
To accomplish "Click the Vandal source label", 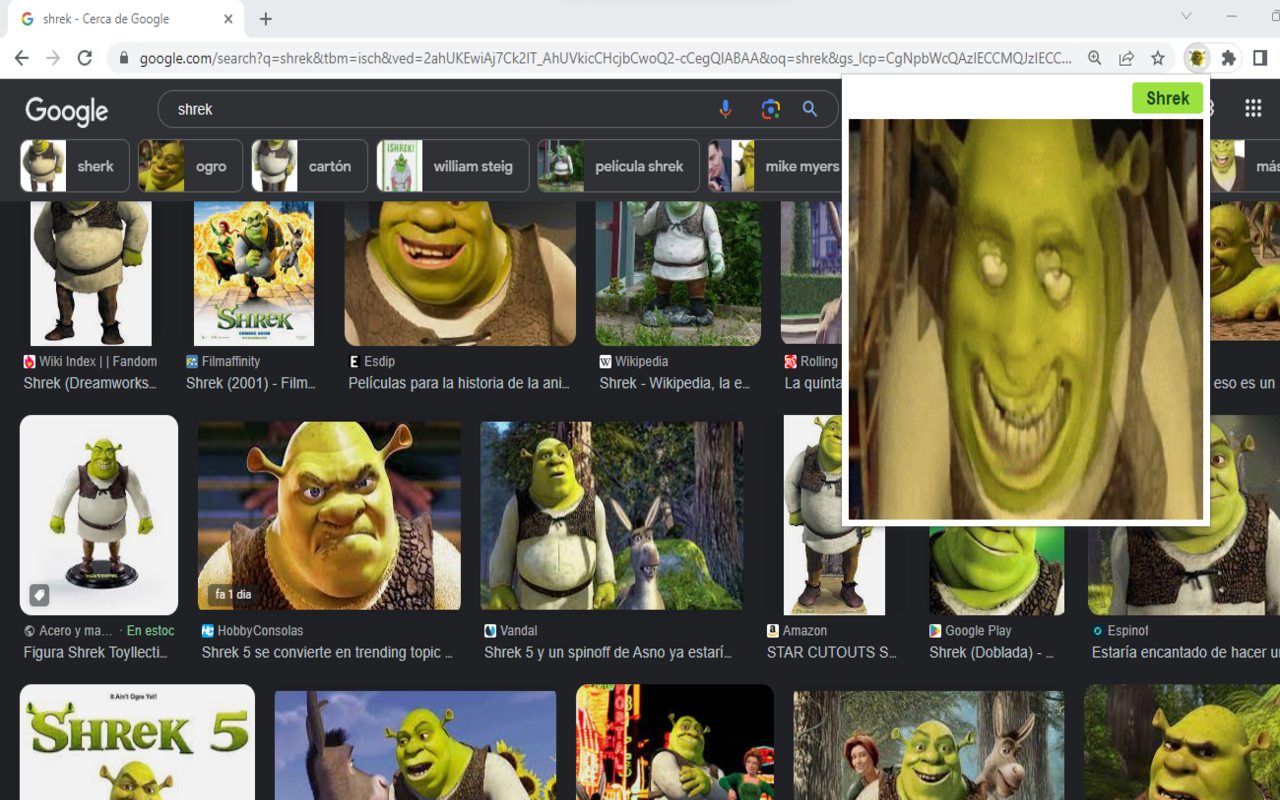I will click(519, 631).
